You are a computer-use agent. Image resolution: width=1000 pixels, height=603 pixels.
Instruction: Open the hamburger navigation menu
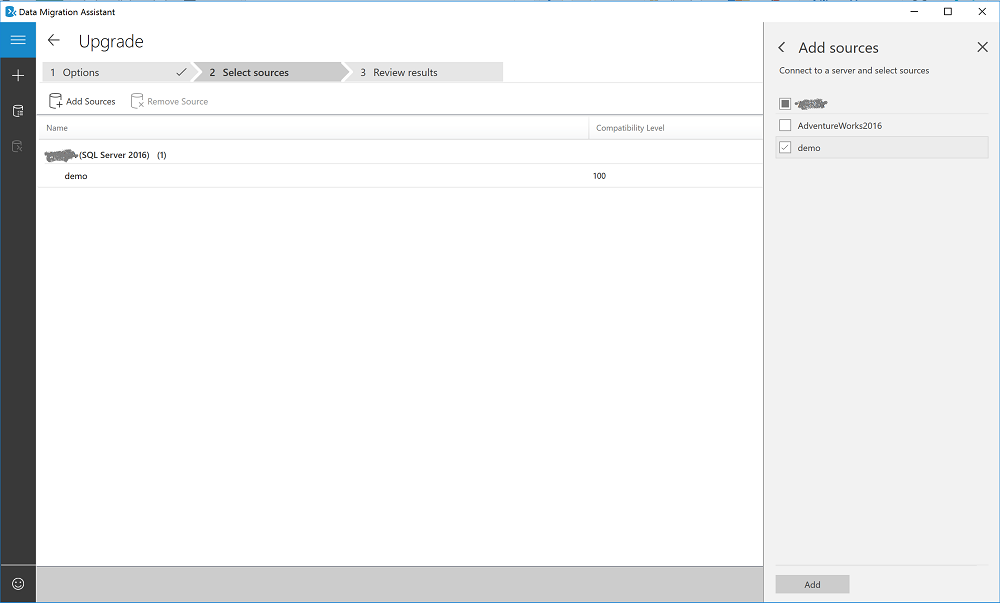click(x=17, y=40)
